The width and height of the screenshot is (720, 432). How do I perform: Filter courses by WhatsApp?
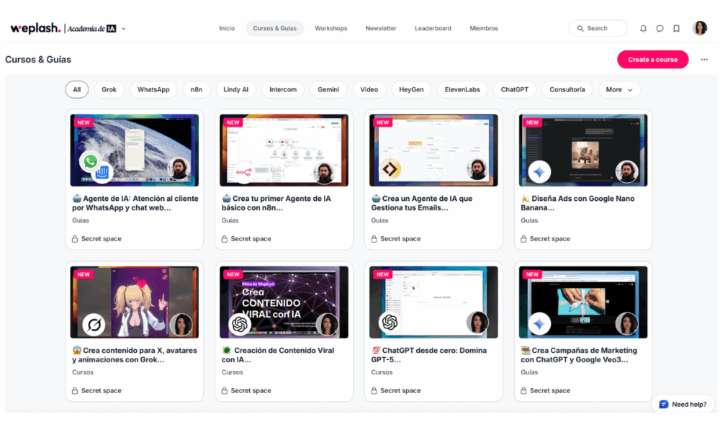coord(153,89)
